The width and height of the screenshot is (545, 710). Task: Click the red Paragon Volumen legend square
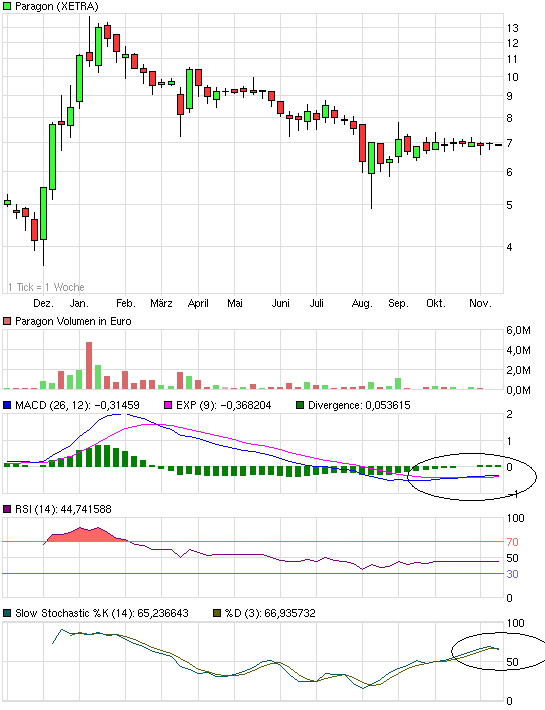[7, 321]
